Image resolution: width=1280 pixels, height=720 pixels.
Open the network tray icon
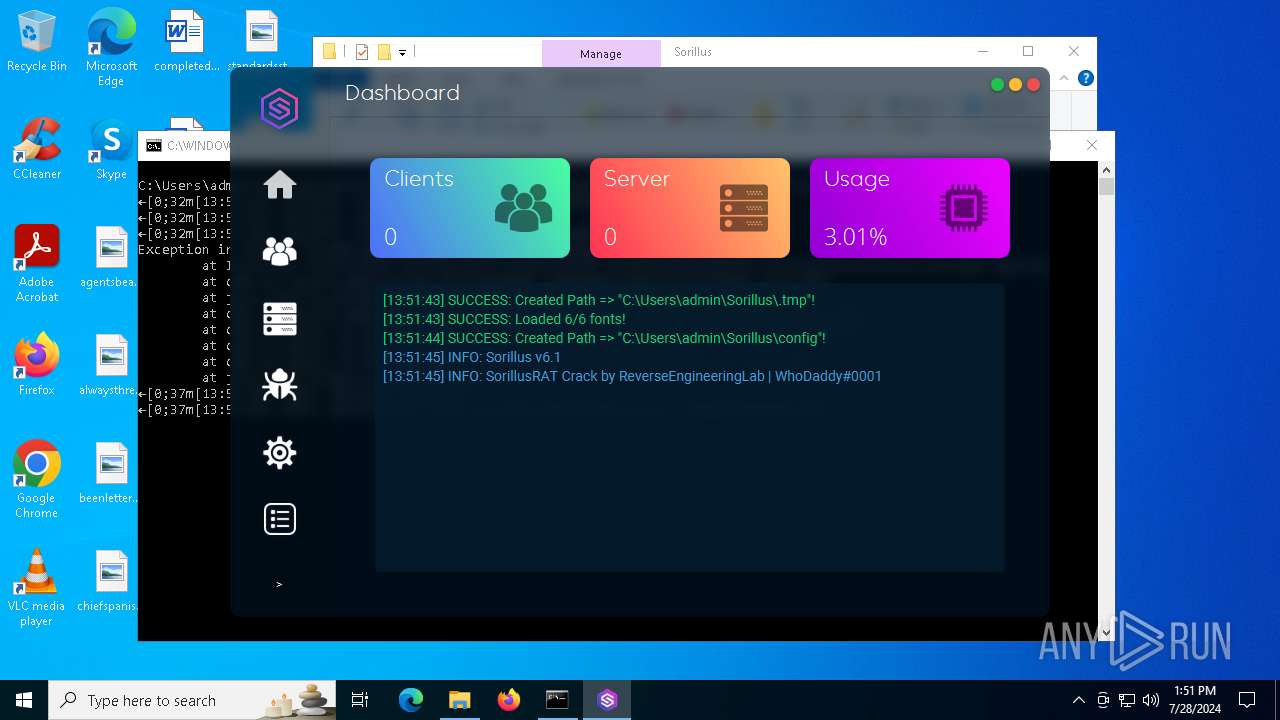(1127, 700)
